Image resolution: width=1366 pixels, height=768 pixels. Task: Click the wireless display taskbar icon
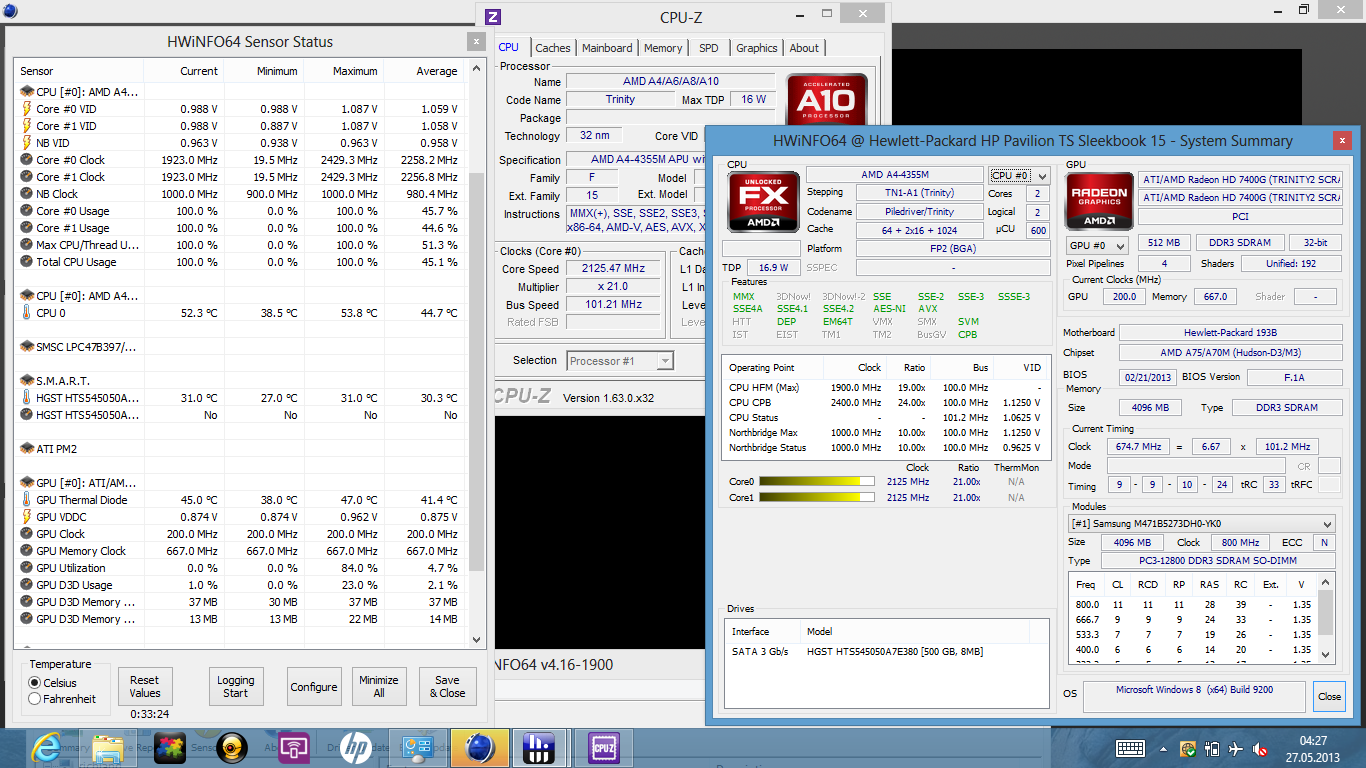tap(293, 747)
